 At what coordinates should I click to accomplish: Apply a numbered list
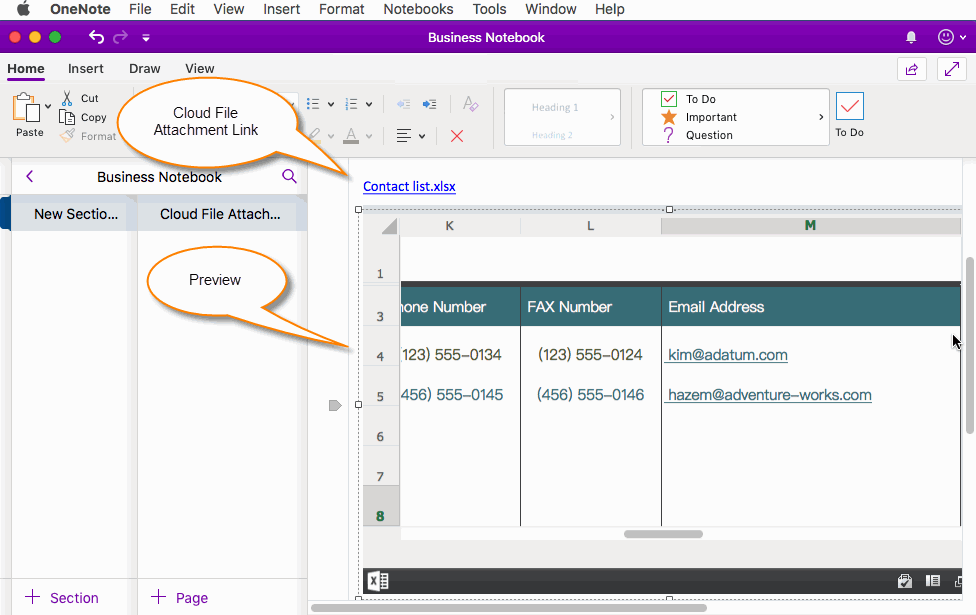[x=352, y=104]
